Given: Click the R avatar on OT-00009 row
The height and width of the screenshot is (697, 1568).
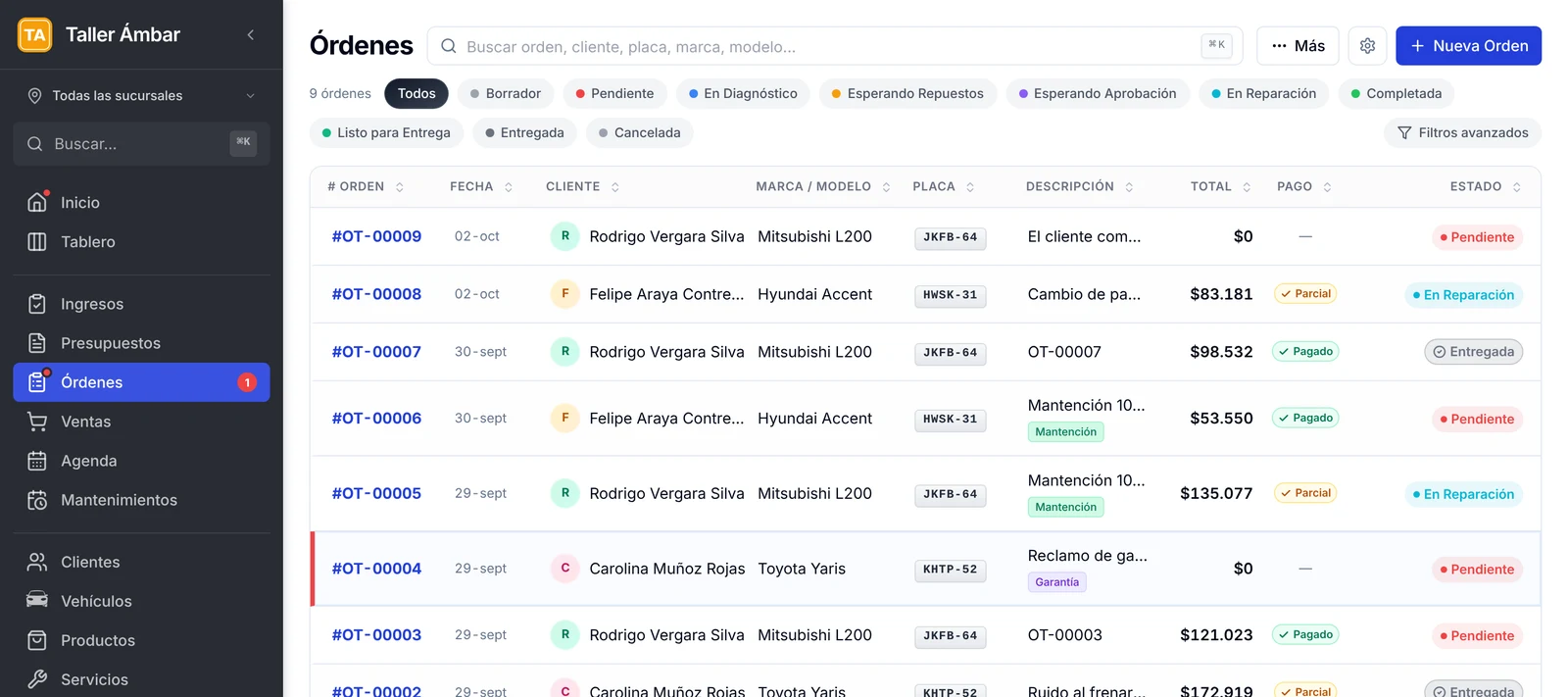Looking at the screenshot, I should pos(565,236).
